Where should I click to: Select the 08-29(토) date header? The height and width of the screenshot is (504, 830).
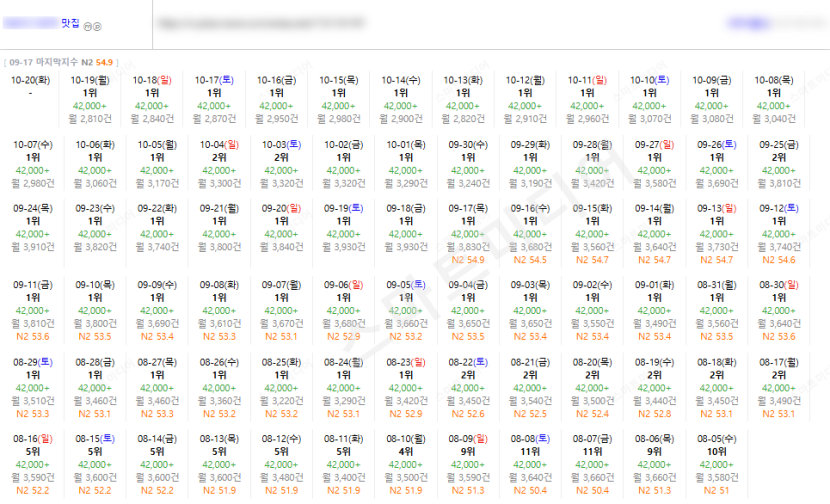(33, 363)
